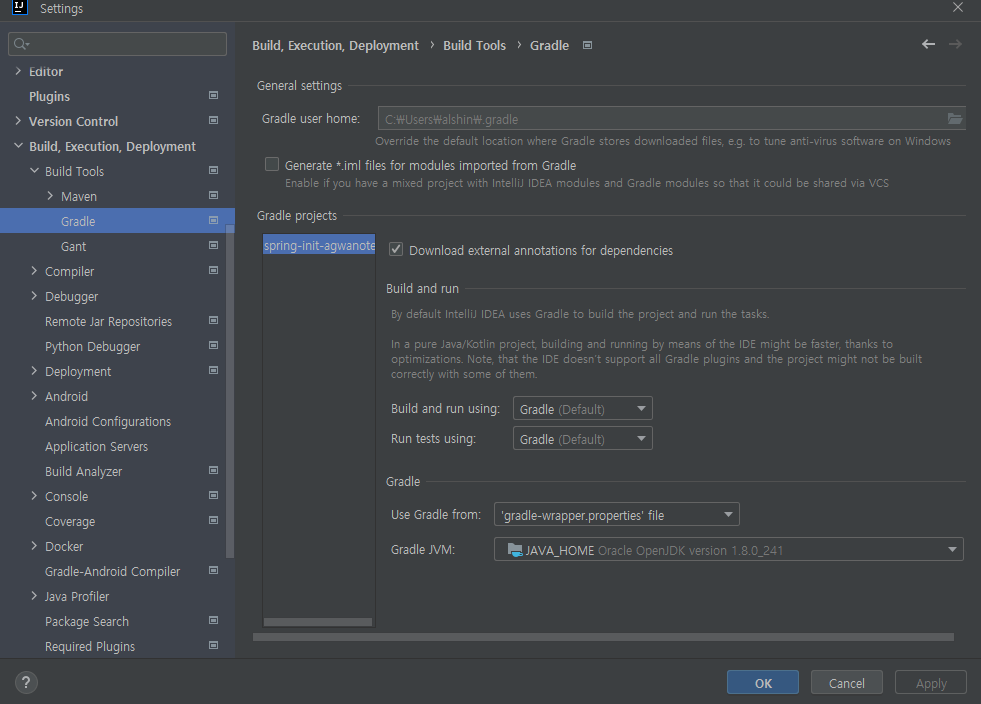Click the project-level icon beside Plugins
Viewport: 981px width, 704px height.
click(213, 95)
